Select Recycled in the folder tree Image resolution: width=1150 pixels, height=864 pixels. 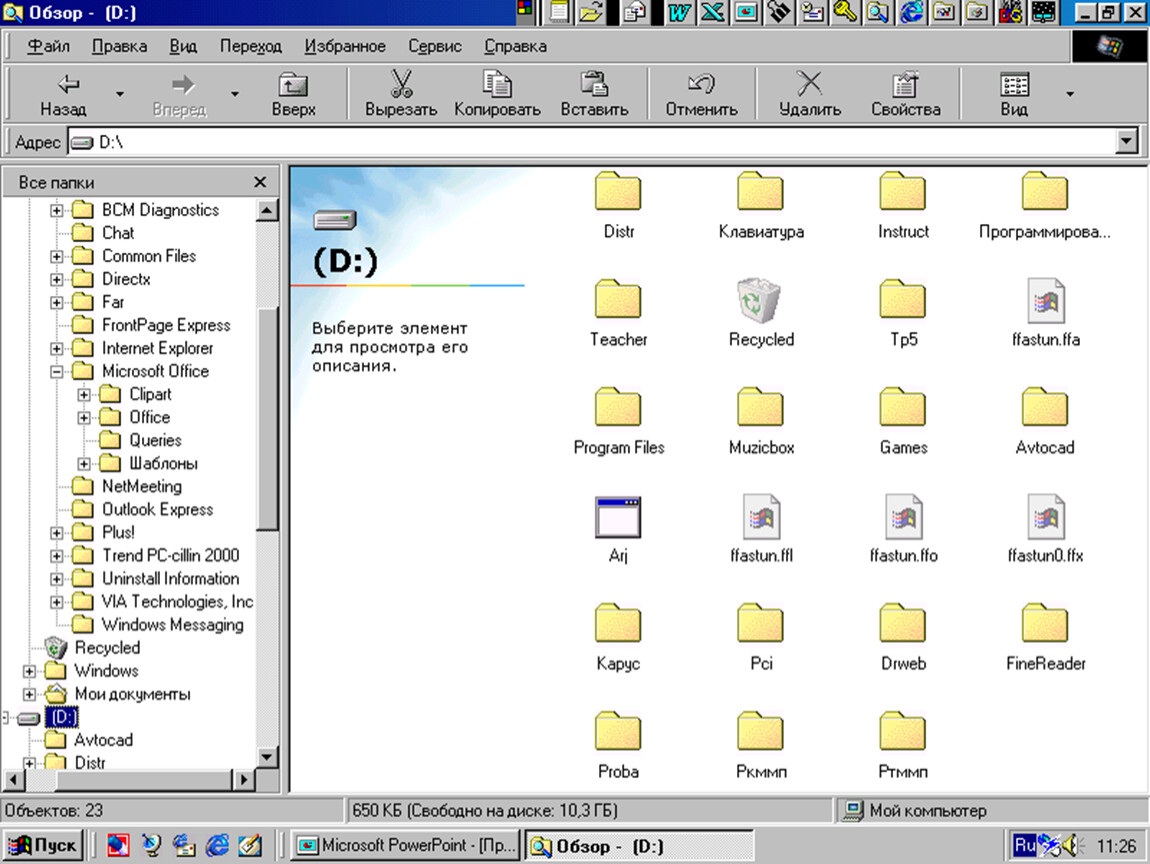point(107,648)
